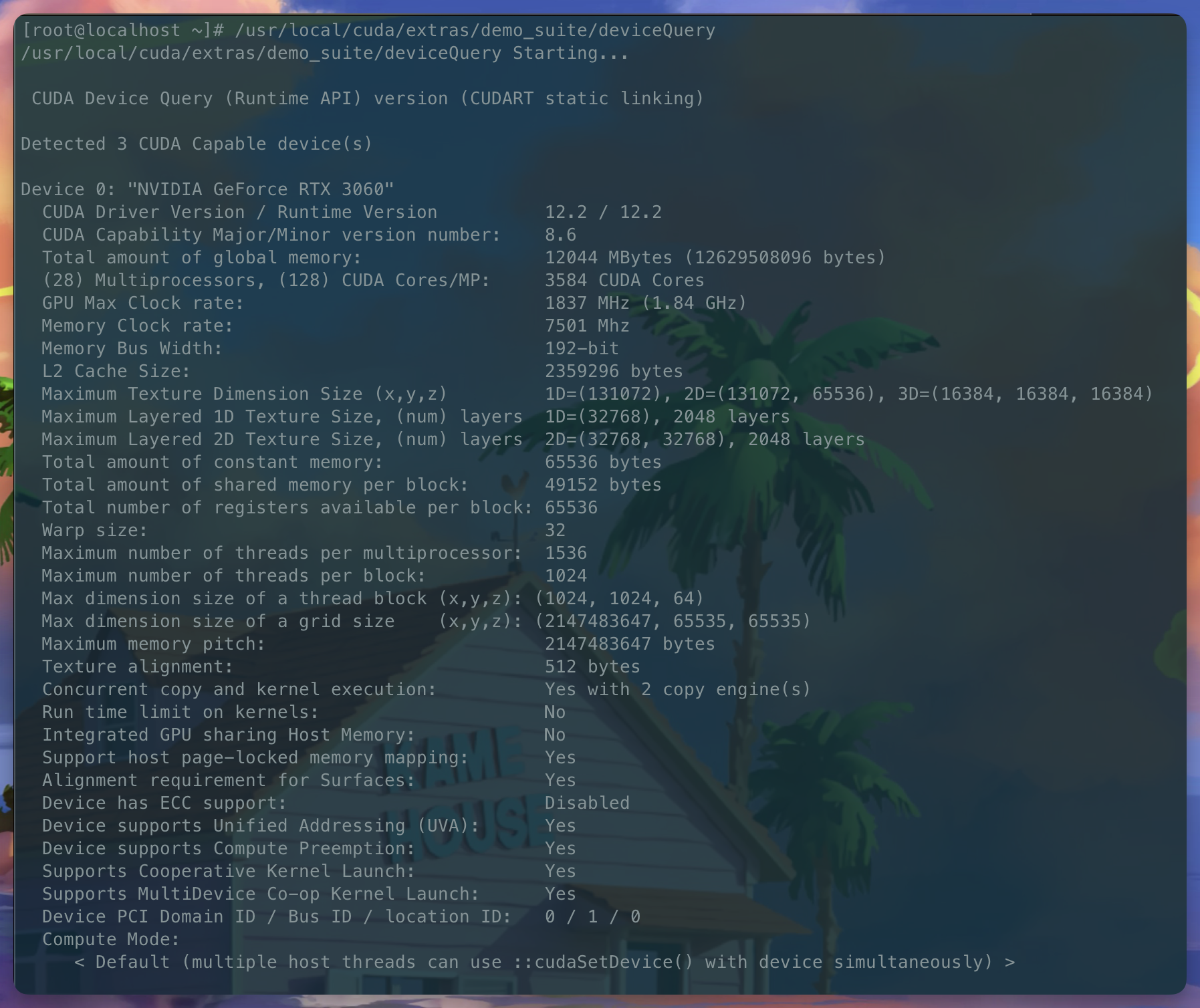Click 'Supports Cooperative Kernel Launch:' label

(x=229, y=872)
